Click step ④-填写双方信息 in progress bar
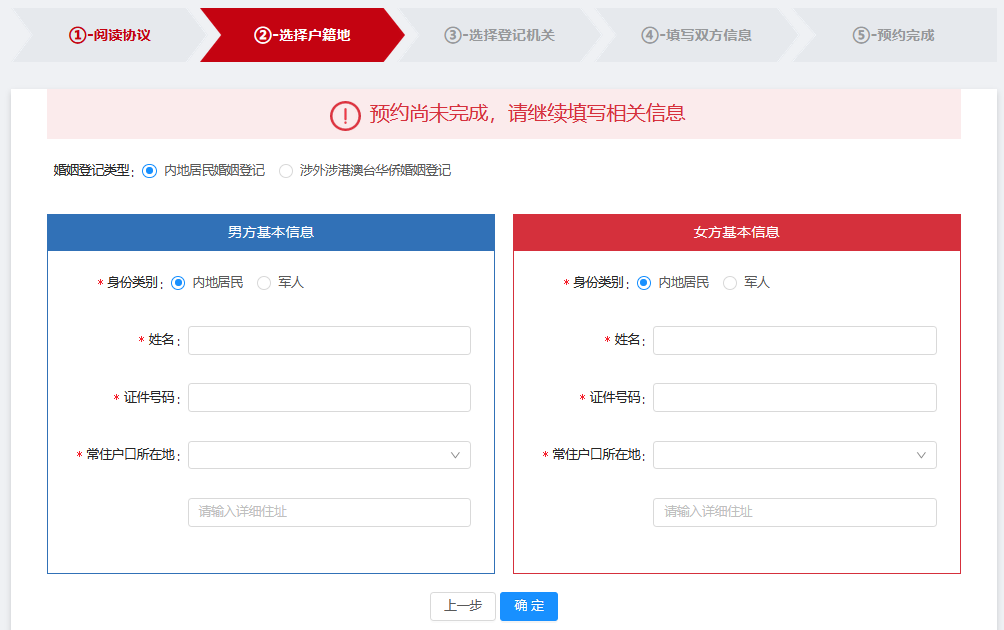The width and height of the screenshot is (1004, 630). click(x=696, y=35)
